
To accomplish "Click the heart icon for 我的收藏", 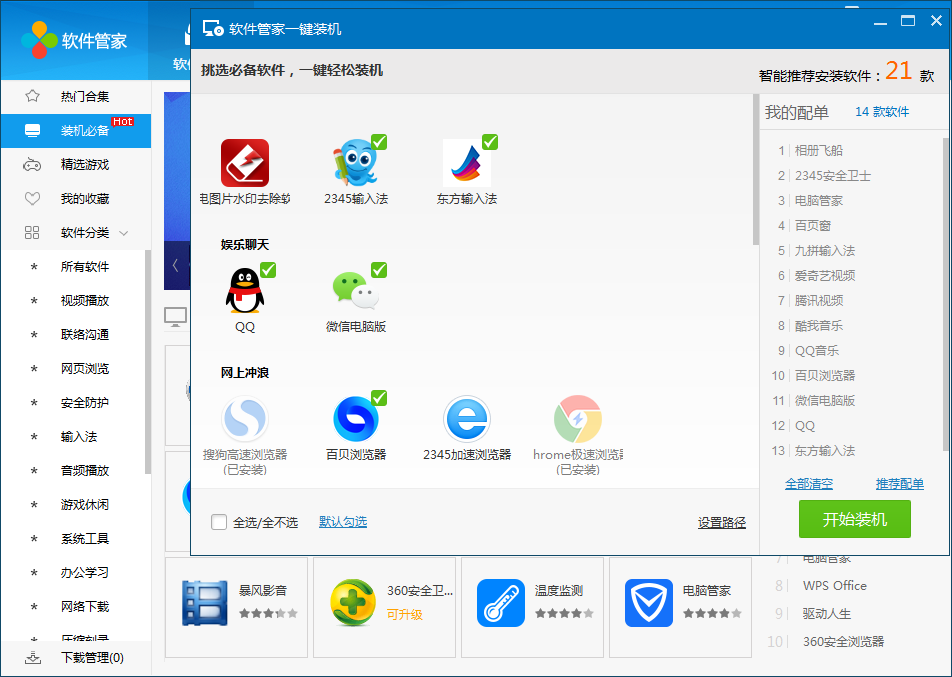I will coord(32,199).
